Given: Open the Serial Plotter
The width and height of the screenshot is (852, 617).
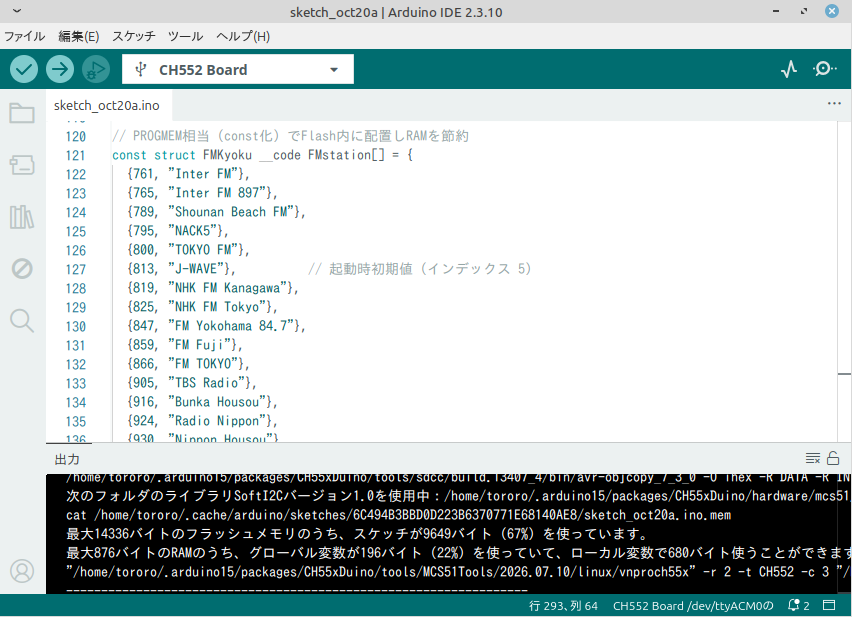Looking at the screenshot, I should click(x=789, y=69).
